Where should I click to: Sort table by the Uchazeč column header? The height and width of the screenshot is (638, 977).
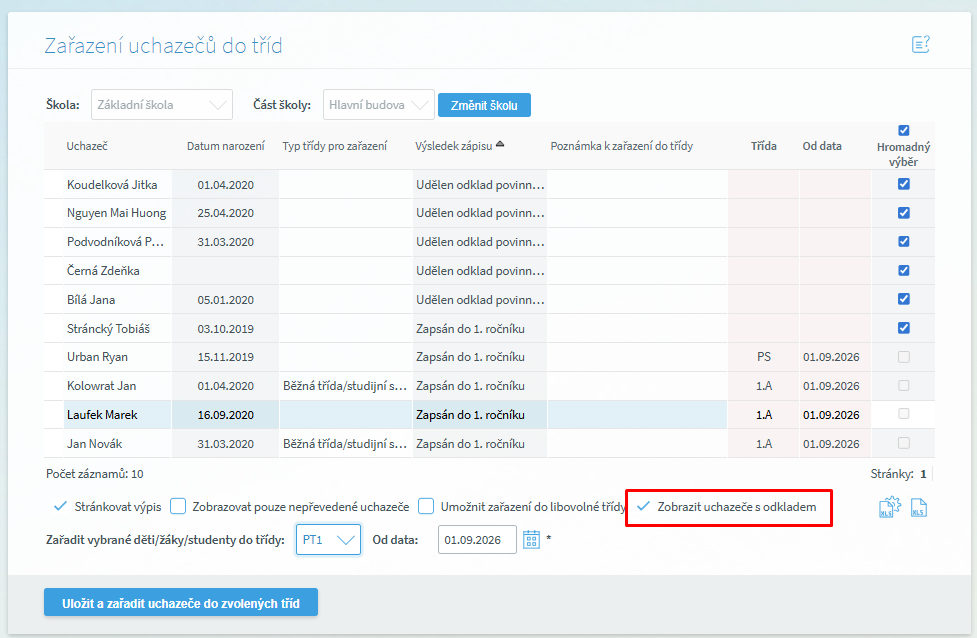87,146
